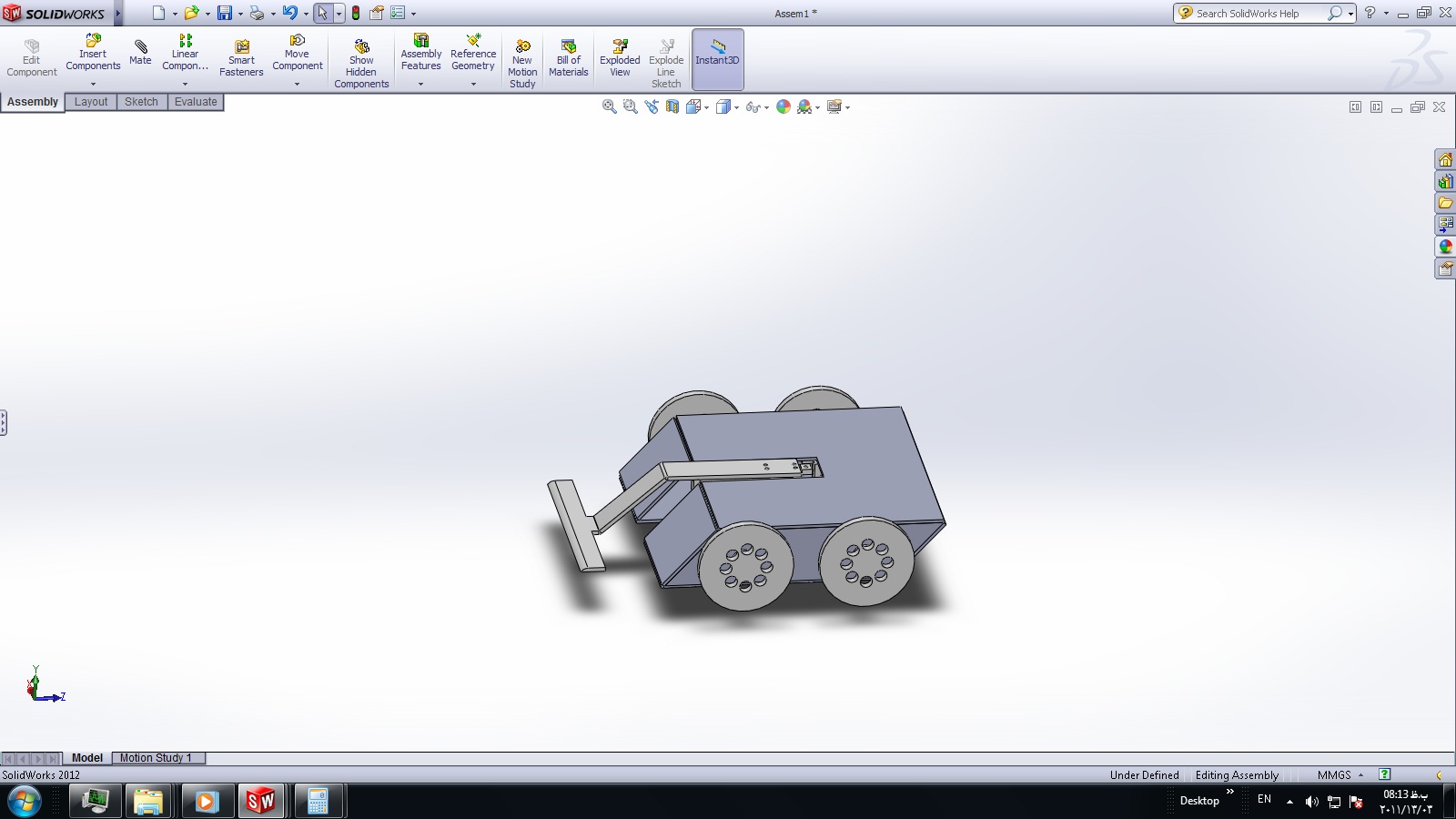Open the Edit Appearance color ball

tap(784, 107)
